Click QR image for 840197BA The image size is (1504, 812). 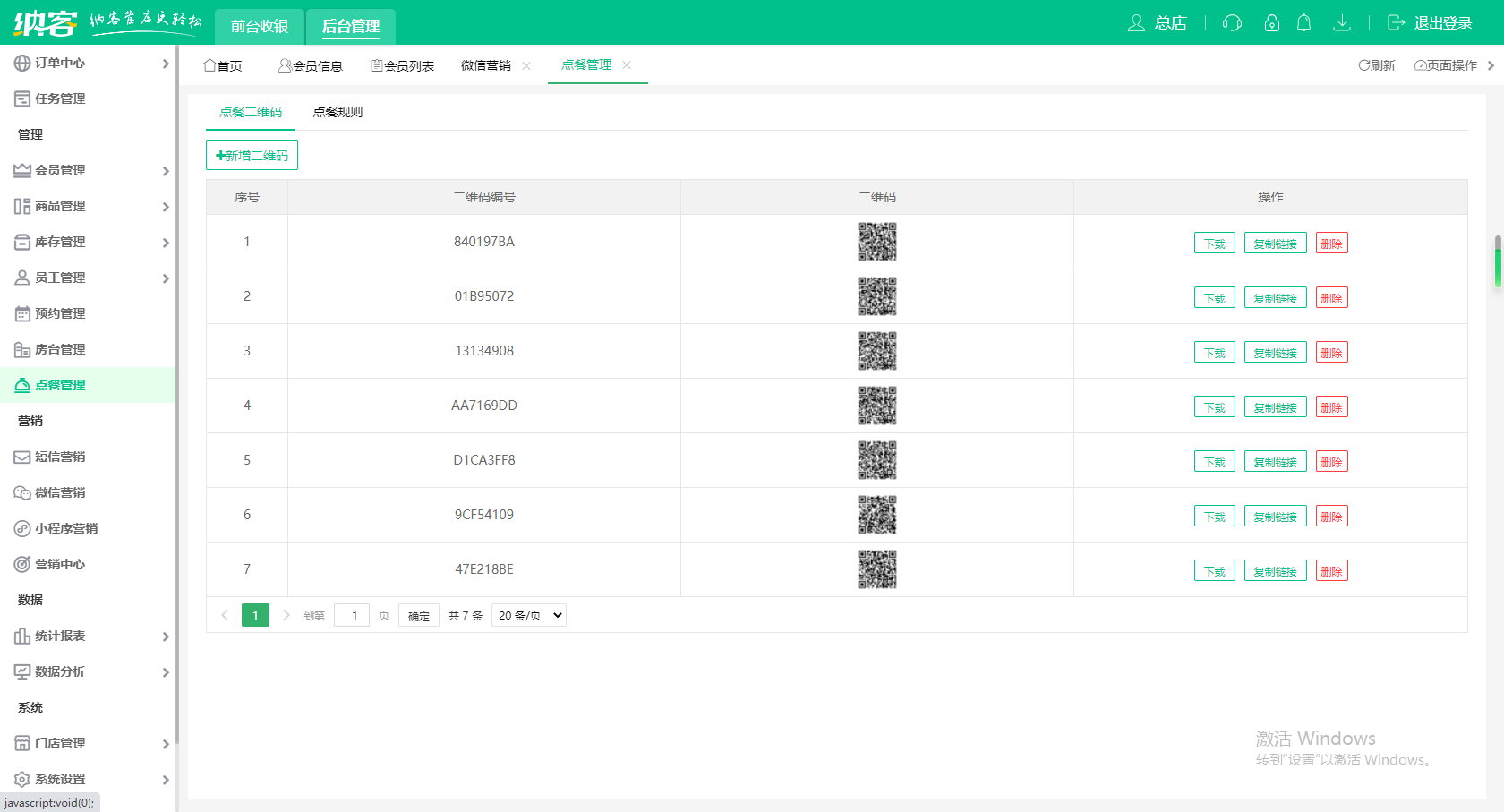pyautogui.click(x=877, y=242)
